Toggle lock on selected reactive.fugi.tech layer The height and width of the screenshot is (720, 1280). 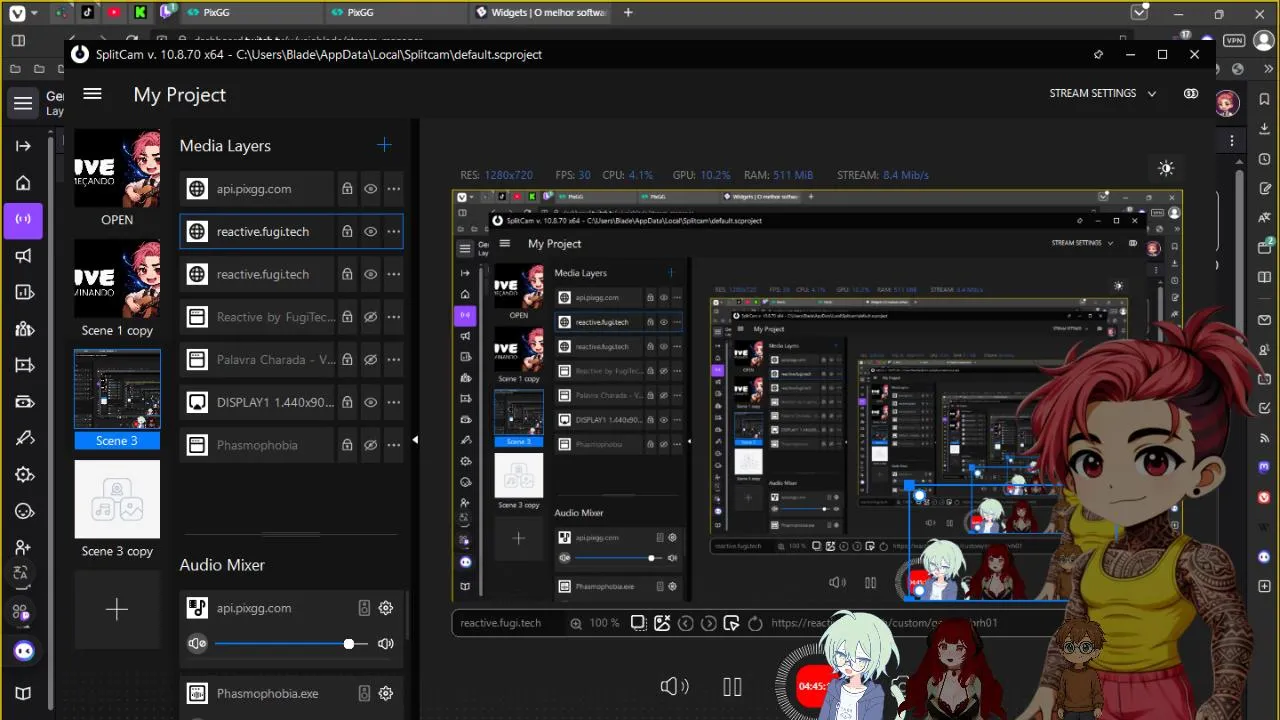coord(347,232)
